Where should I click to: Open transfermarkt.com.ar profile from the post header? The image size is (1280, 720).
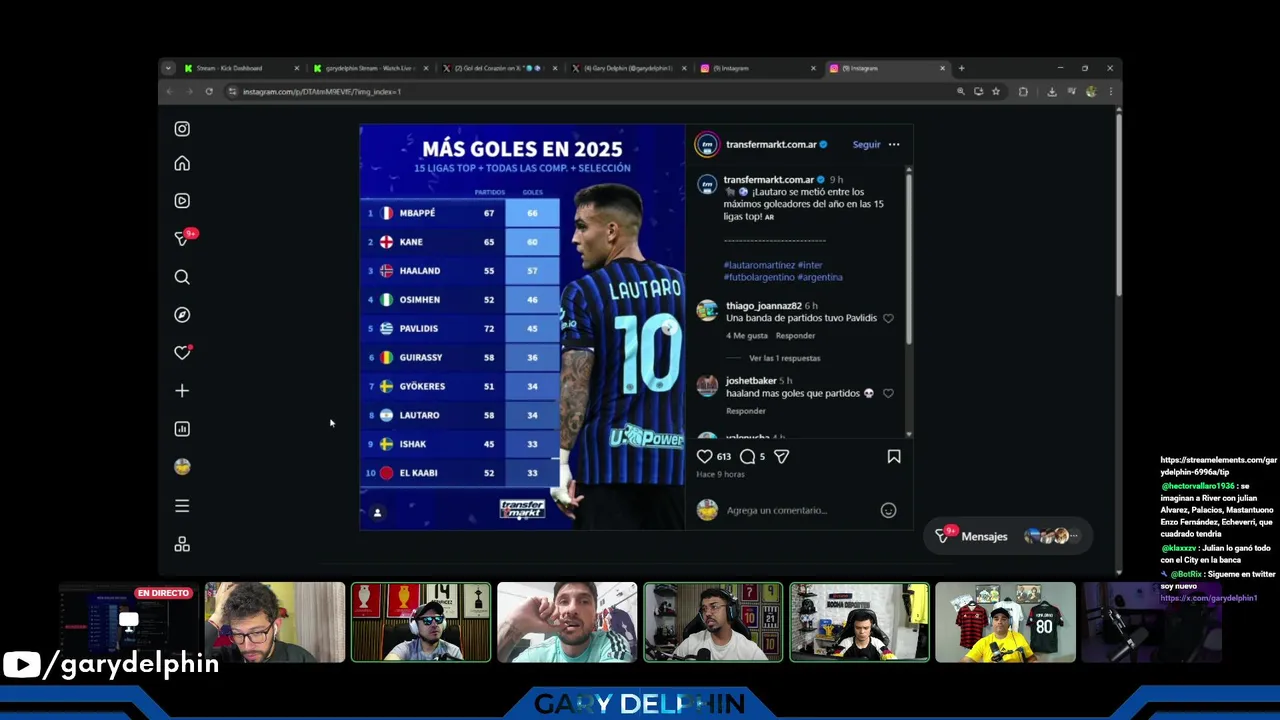(770, 144)
